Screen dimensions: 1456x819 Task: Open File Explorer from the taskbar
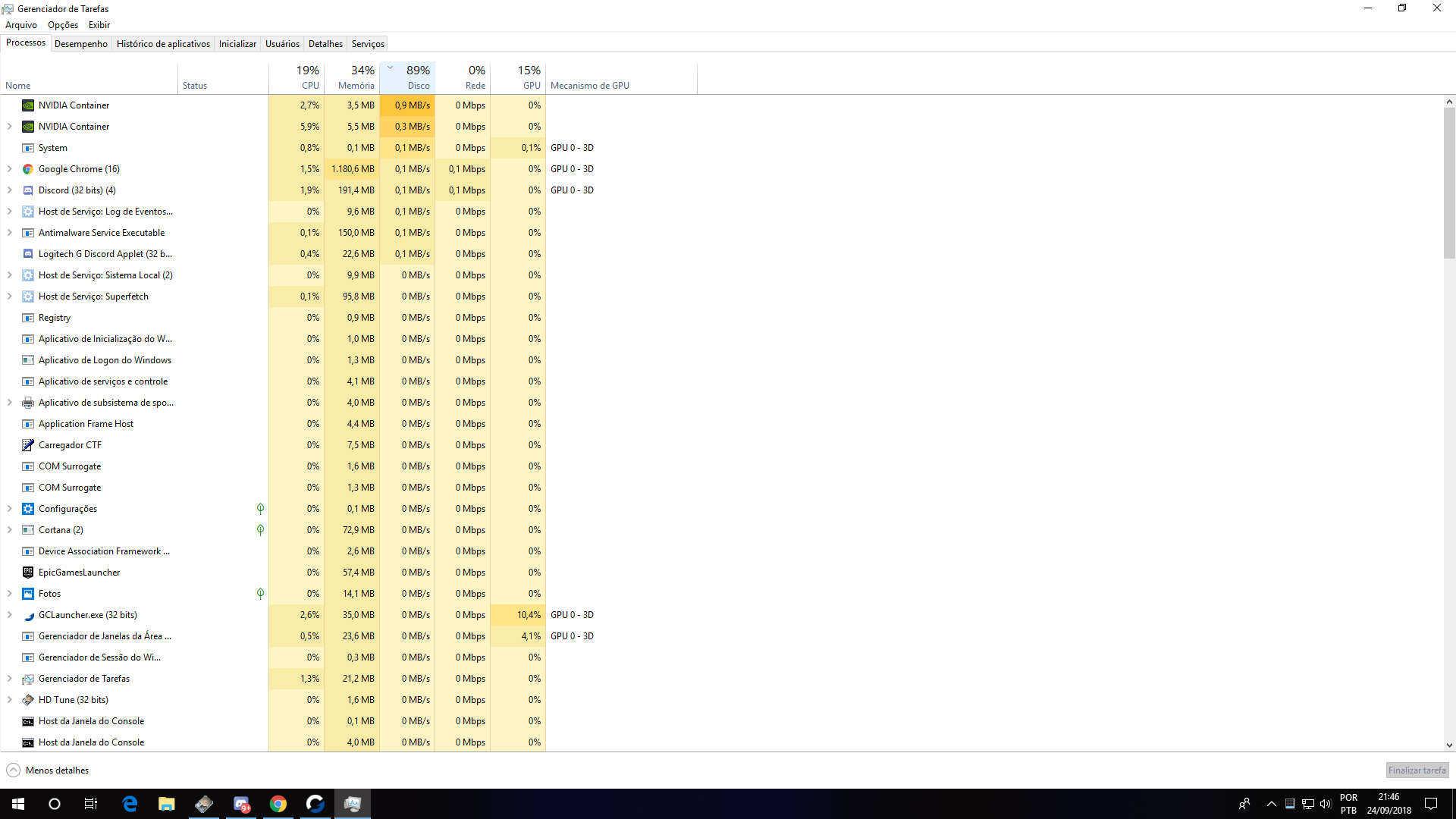[x=167, y=804]
